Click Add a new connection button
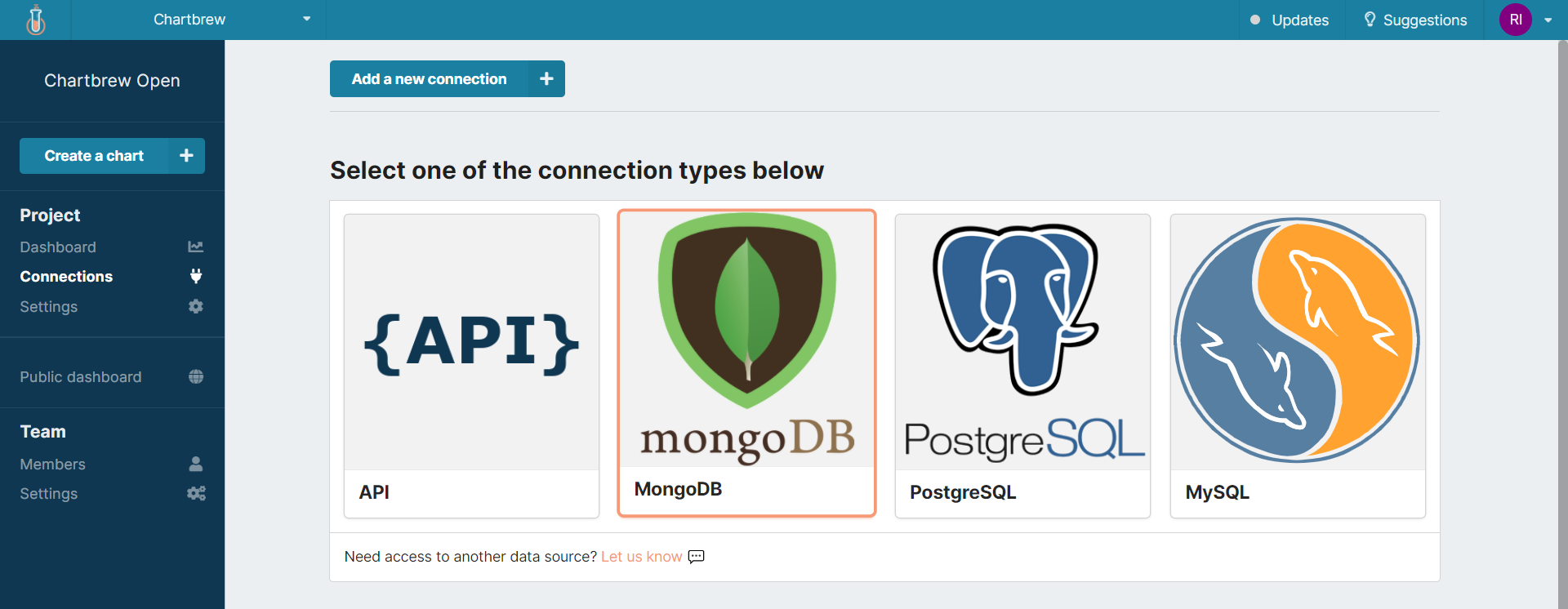The width and height of the screenshot is (1568, 609). pos(448,78)
